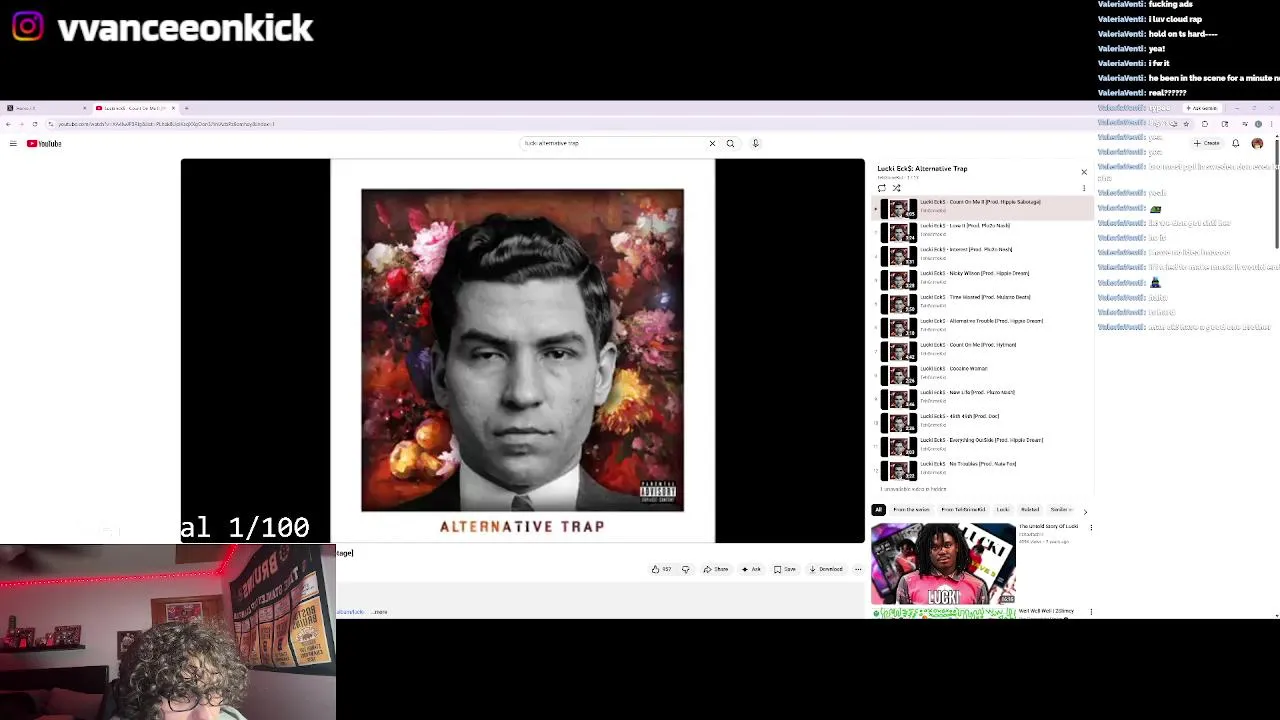Clear the YouTube search box text
The width and height of the screenshot is (1280, 720).
[x=712, y=144]
